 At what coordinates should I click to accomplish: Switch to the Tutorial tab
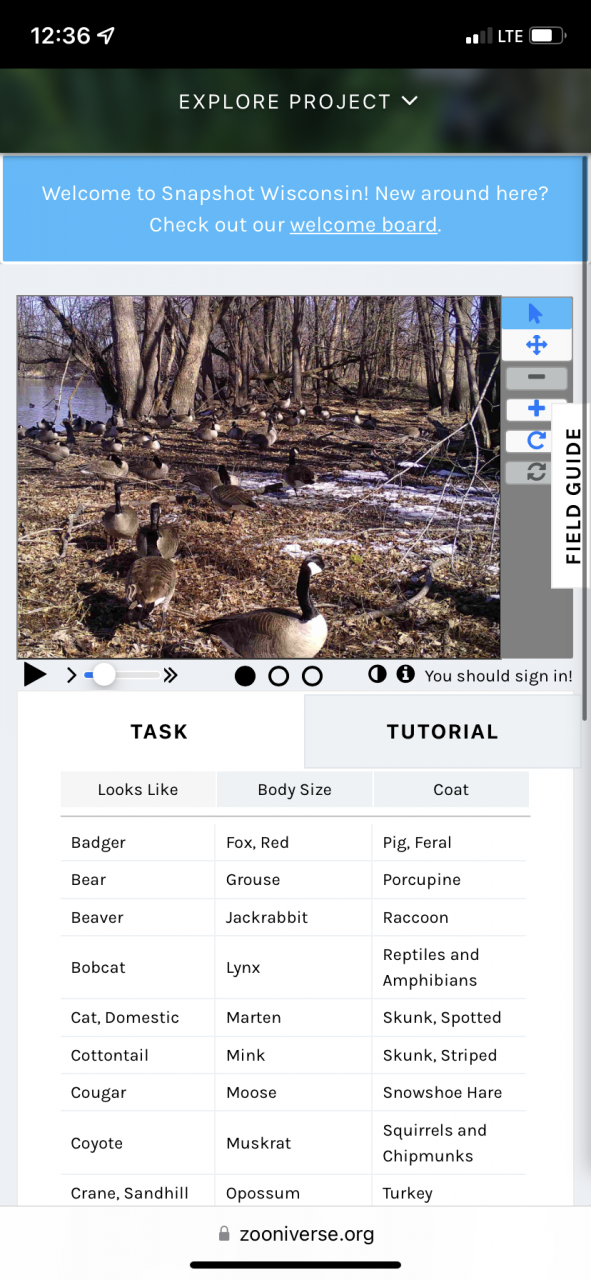coord(442,731)
